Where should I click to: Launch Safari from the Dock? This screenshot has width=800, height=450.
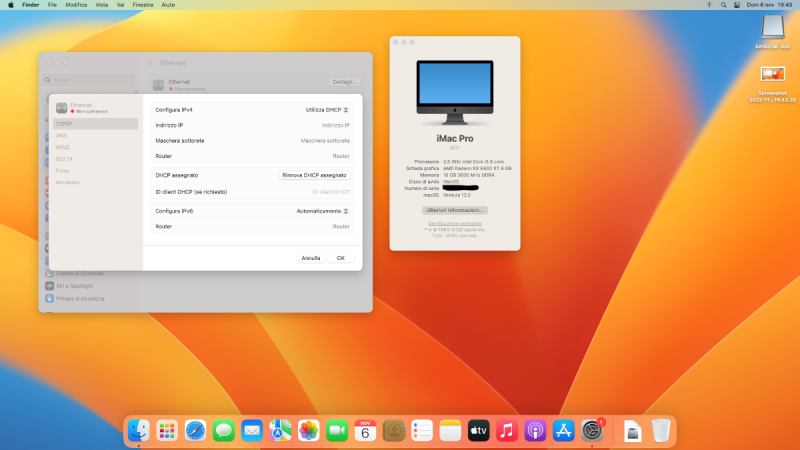pos(195,431)
